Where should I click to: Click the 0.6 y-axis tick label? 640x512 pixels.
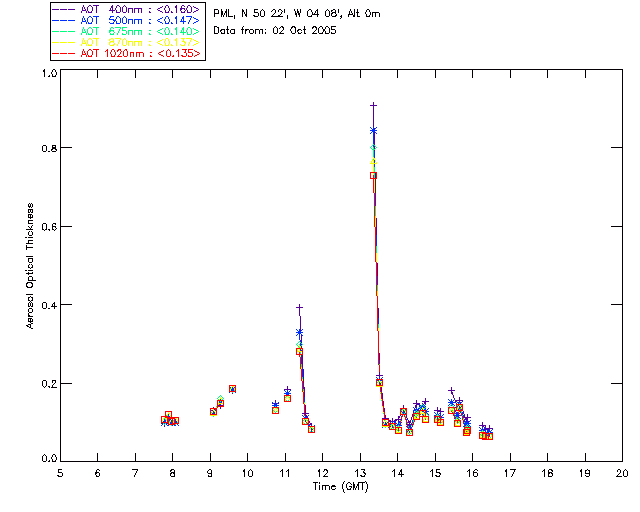49,227
